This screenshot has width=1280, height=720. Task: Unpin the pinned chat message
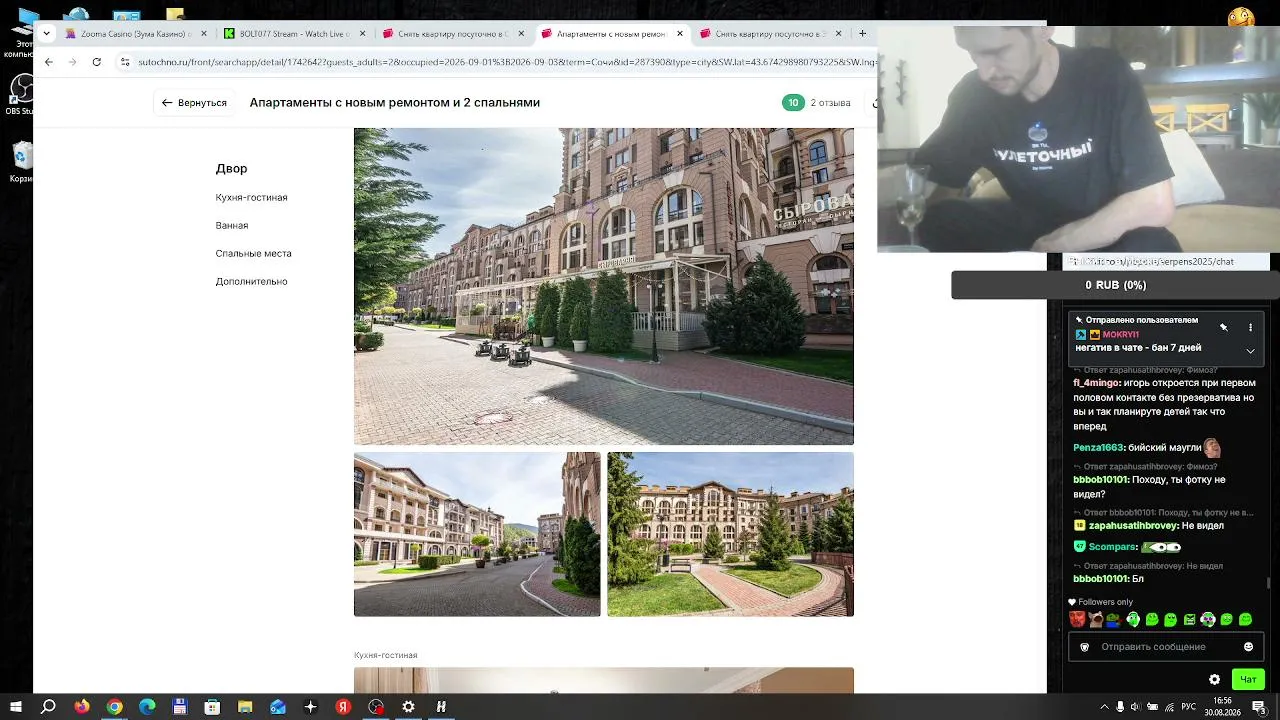click(x=1224, y=328)
